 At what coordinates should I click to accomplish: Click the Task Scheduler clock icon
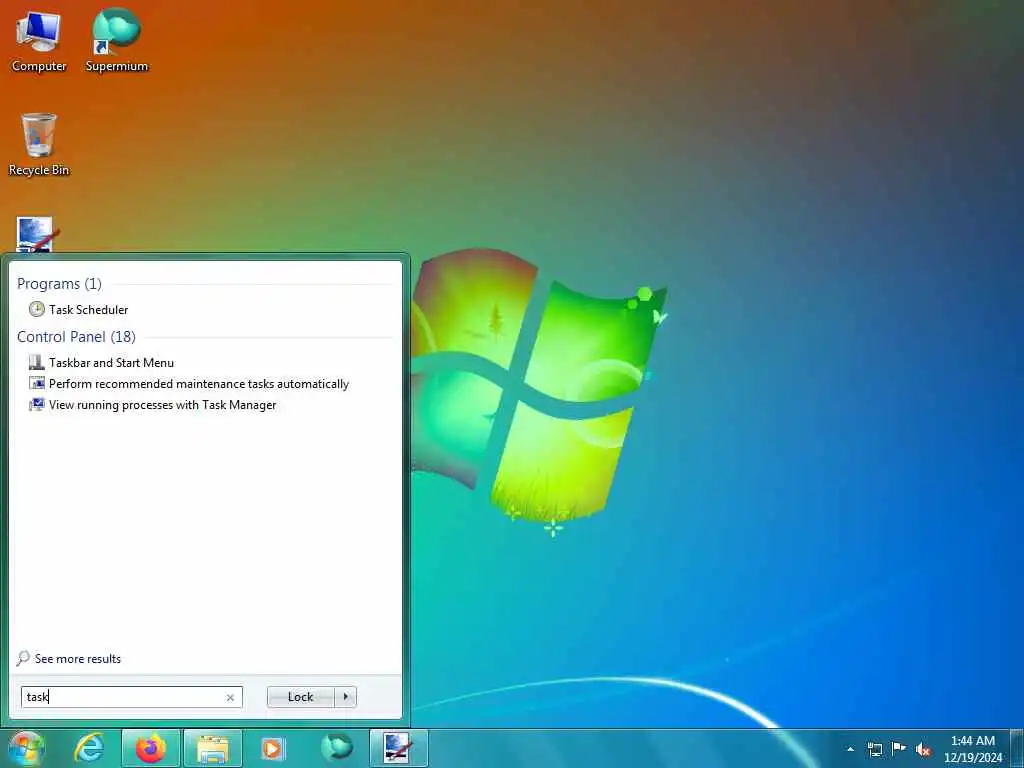point(37,309)
